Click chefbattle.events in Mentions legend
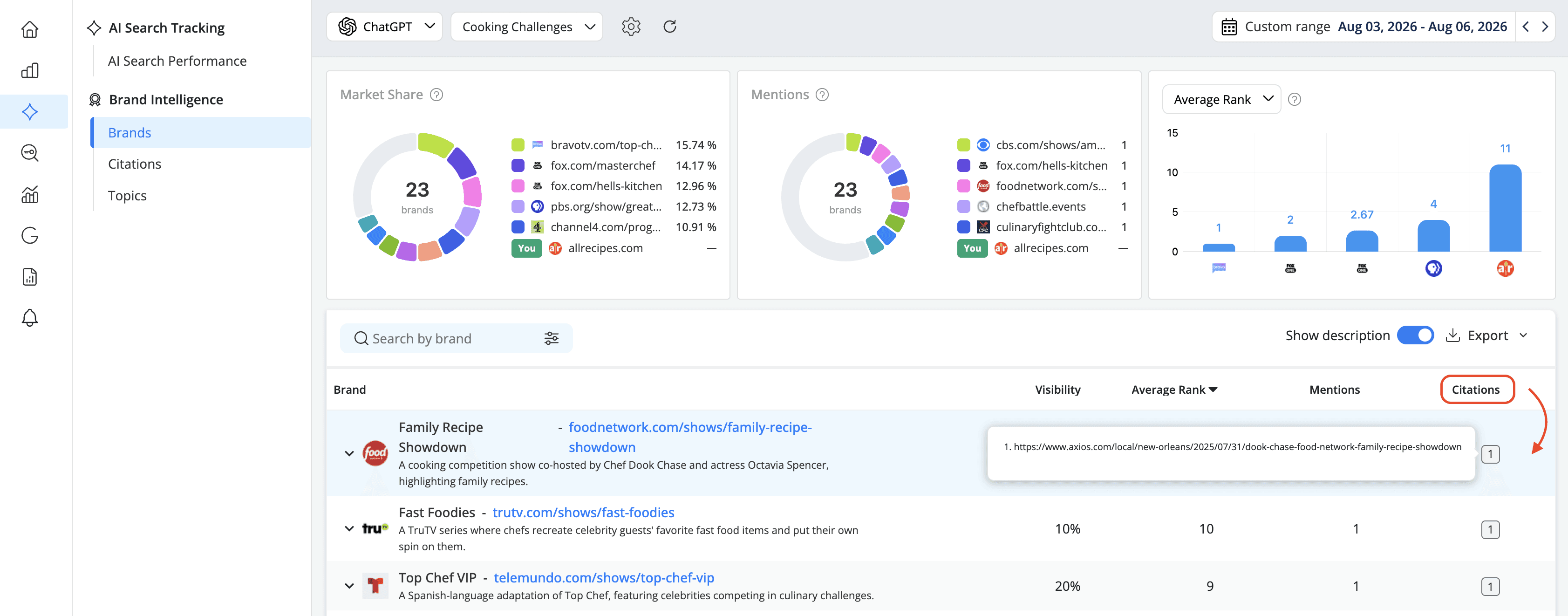Screen dimensions: 1568x616 click(x=1040, y=207)
